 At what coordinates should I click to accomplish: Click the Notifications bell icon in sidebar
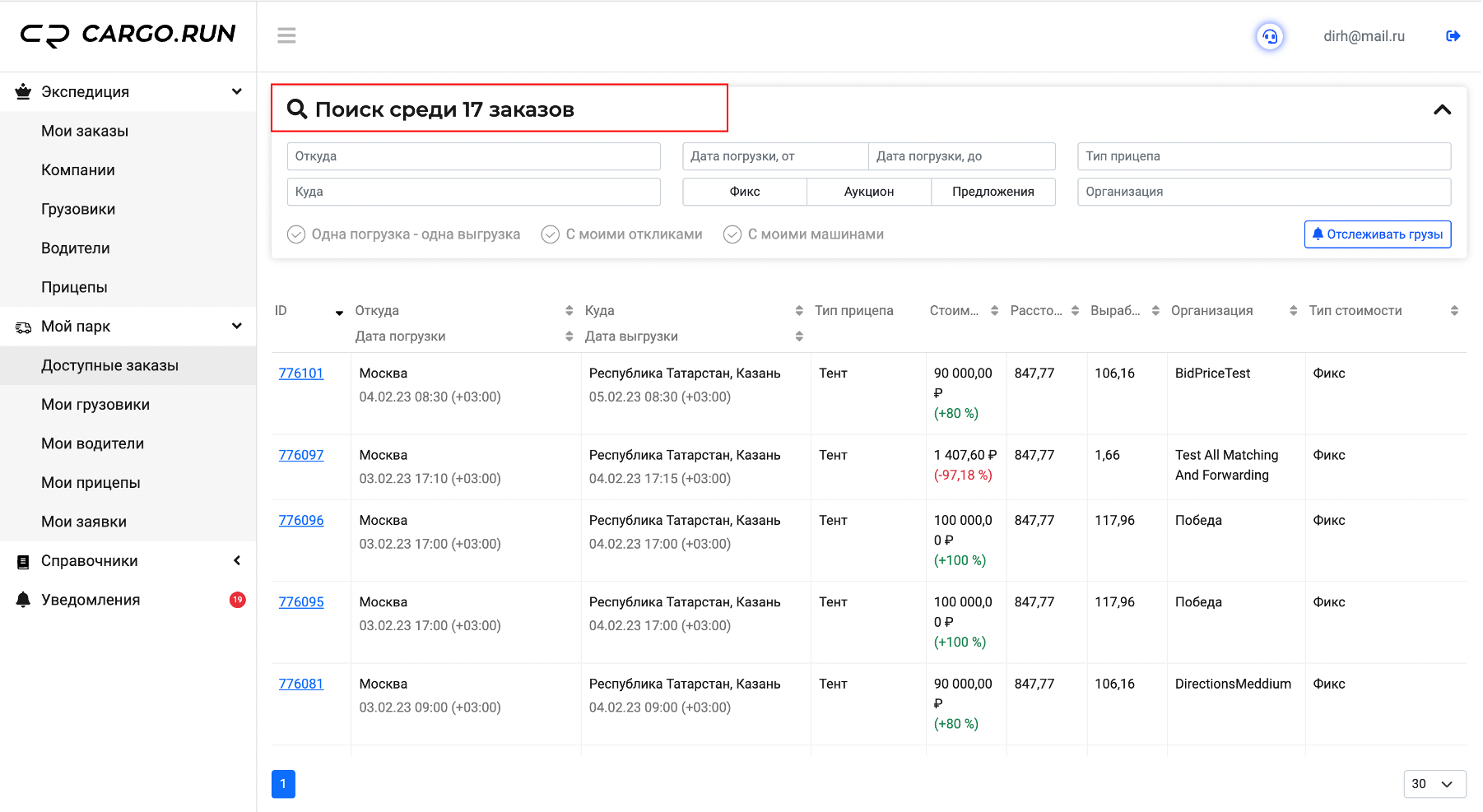23,600
